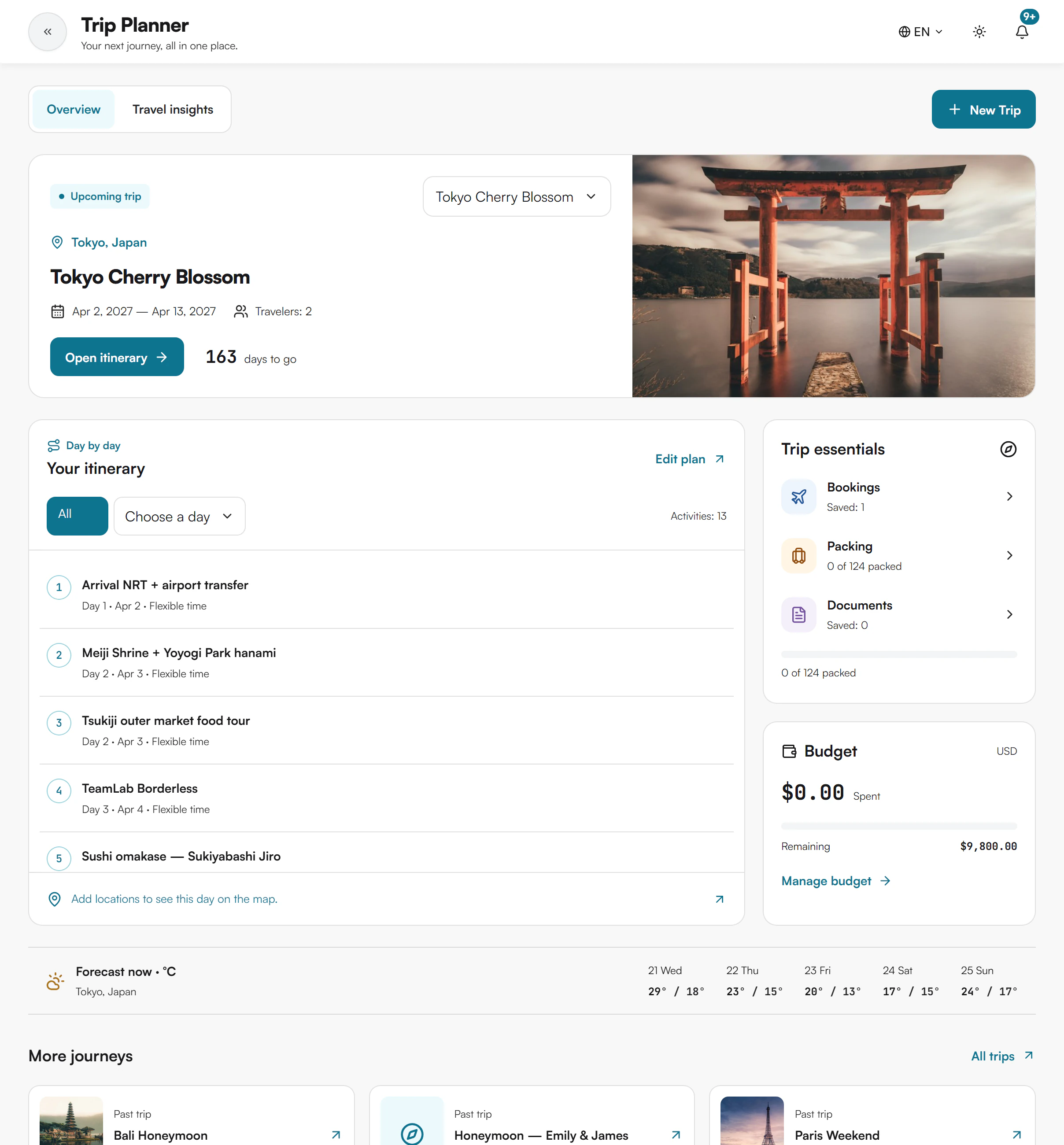1064x1145 pixels.
Task: Open Tokyo Cherry Blossom trip dropdown
Action: point(517,196)
